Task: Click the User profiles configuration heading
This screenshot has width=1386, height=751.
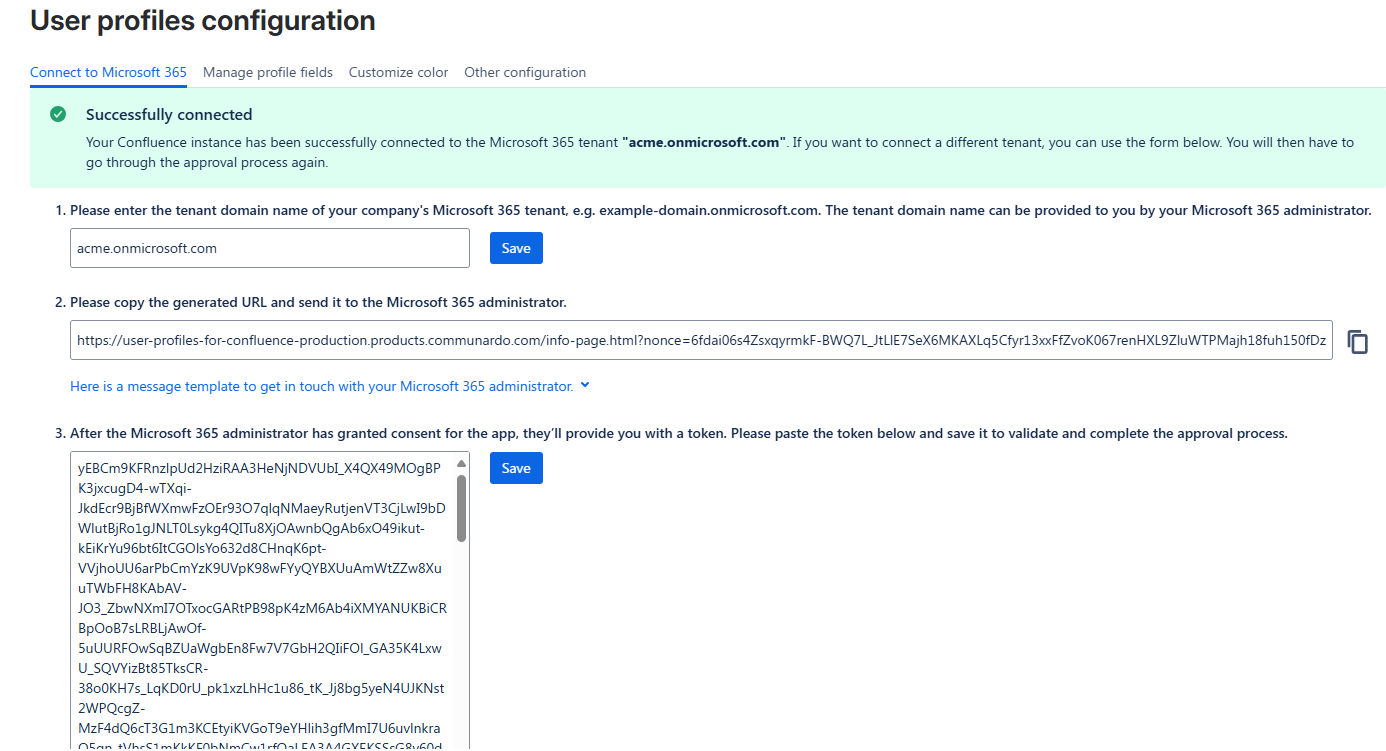Action: click(x=203, y=20)
